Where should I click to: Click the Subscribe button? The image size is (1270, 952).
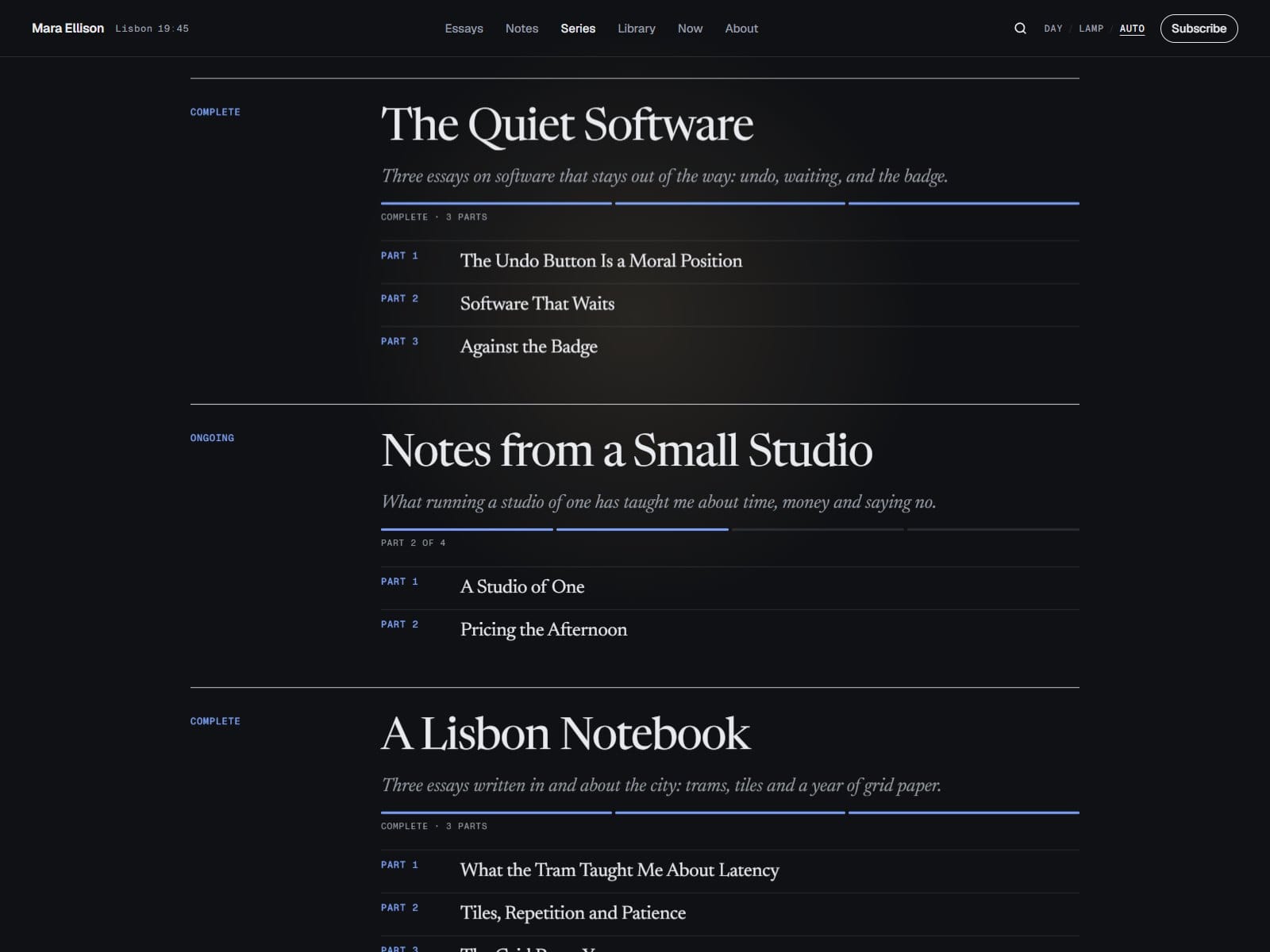click(1199, 29)
